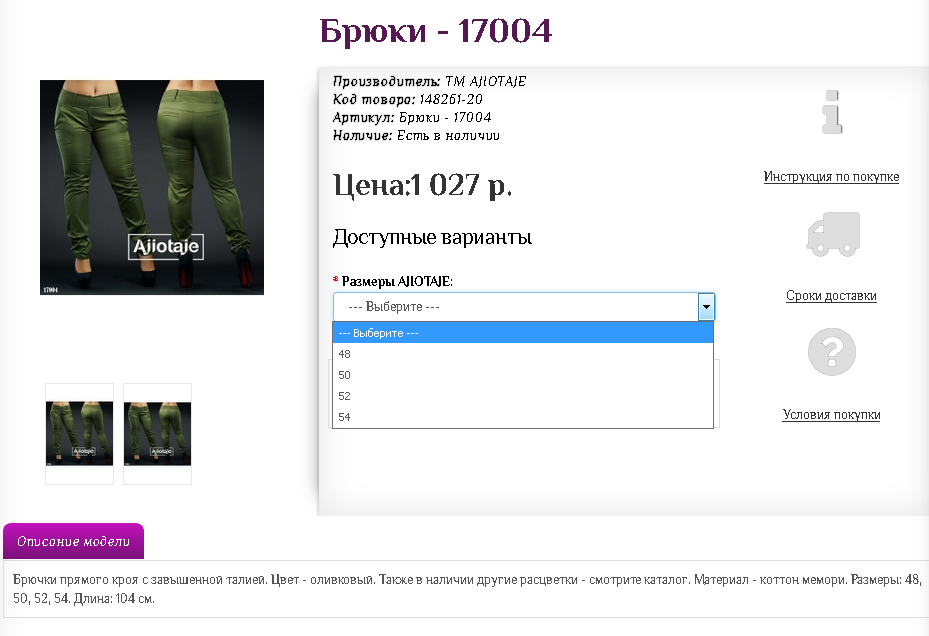Open the Сроки доставки link
This screenshot has width=929, height=636.
point(831,295)
